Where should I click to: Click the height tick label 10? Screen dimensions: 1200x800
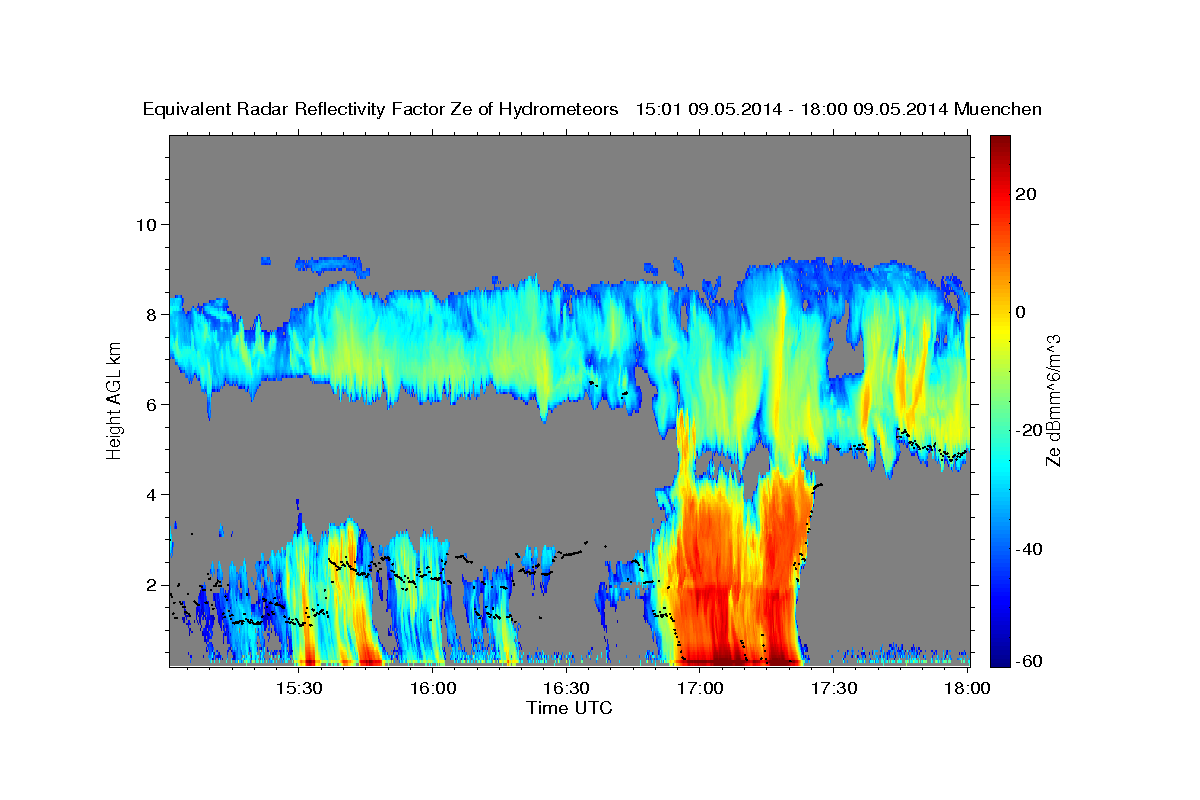(x=146, y=224)
